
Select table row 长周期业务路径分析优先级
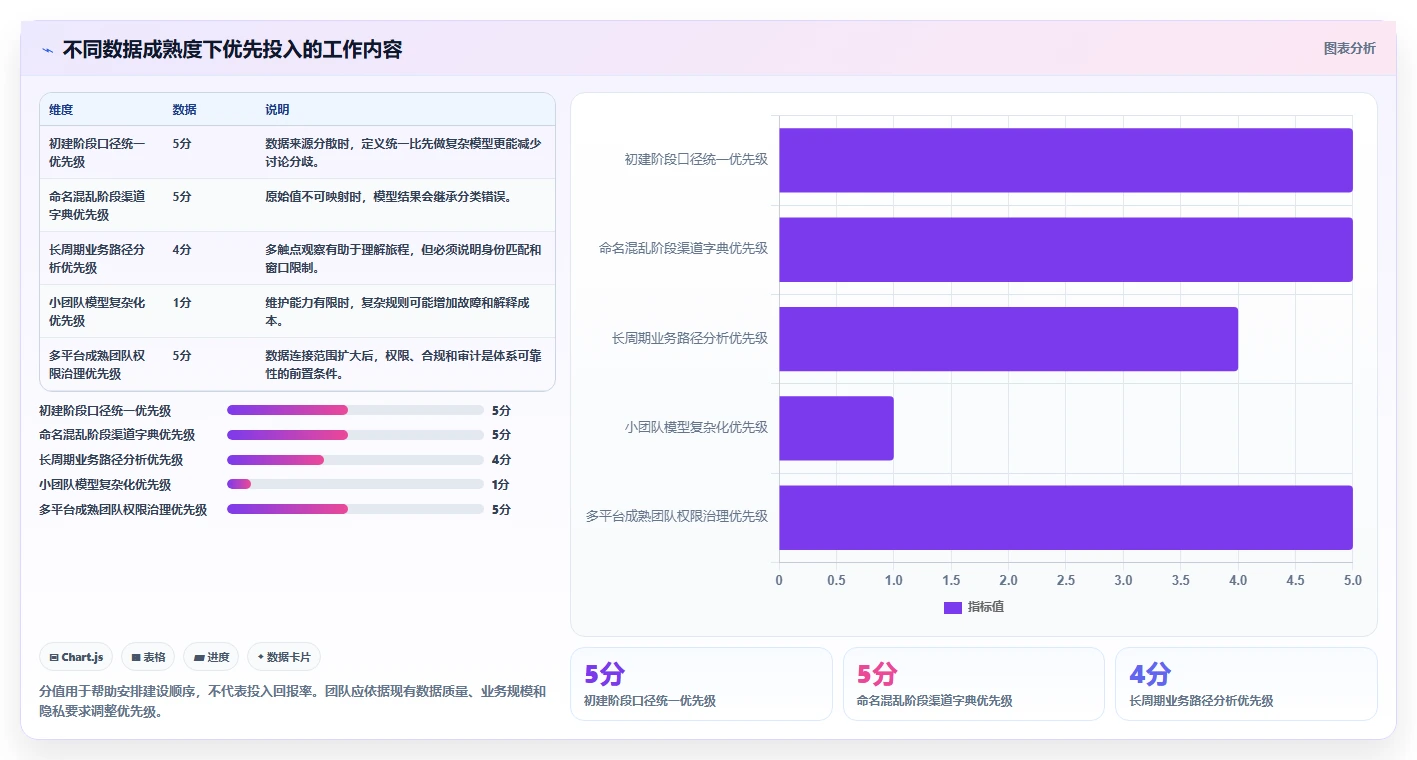(x=297, y=258)
